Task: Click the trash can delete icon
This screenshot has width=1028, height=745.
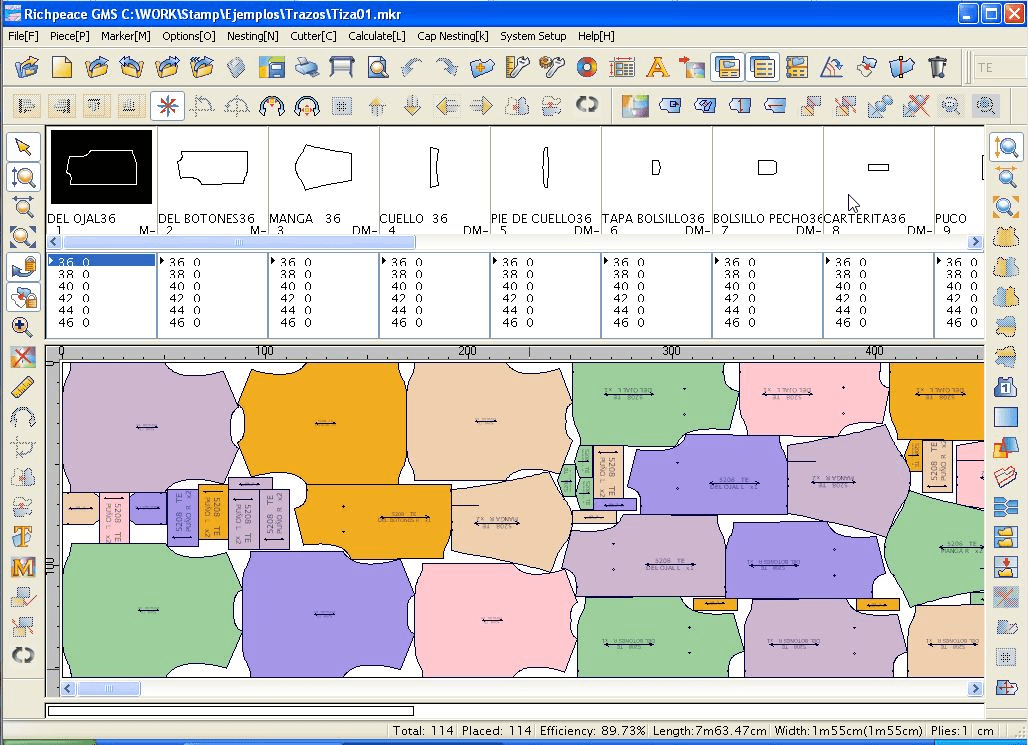Action: coord(937,68)
